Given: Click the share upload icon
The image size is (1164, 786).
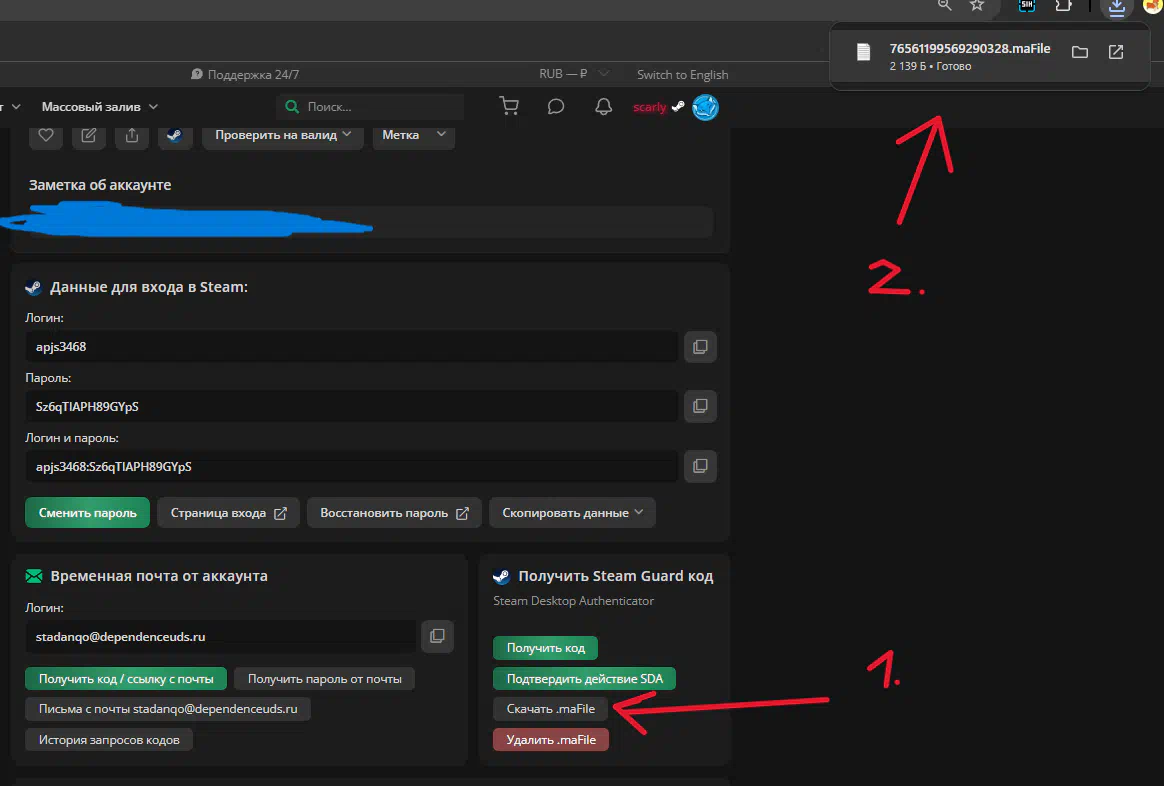Looking at the screenshot, I should point(132,135).
